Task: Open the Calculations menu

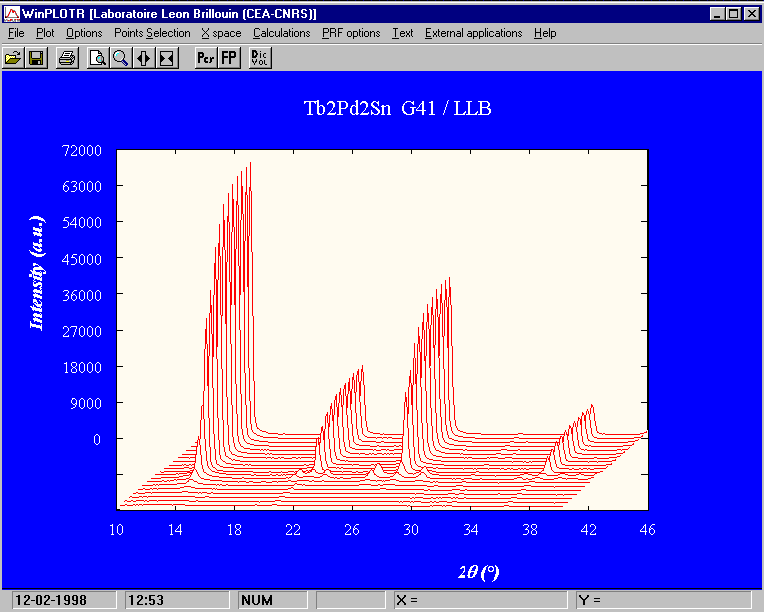Action: pyautogui.click(x=281, y=33)
